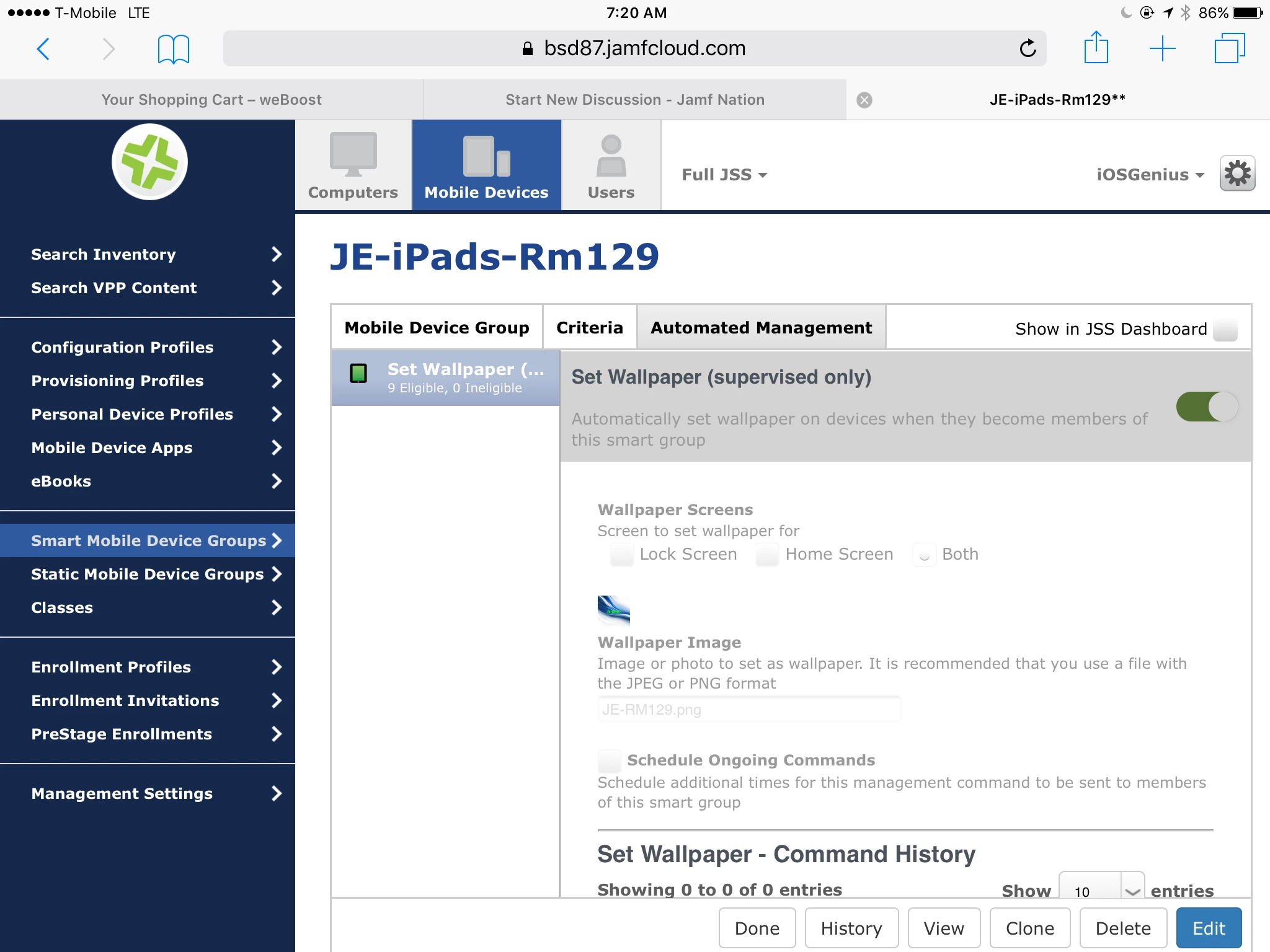Screen dimensions: 1270x952
Task: Click the wallpaper image thumbnail
Action: (613, 610)
